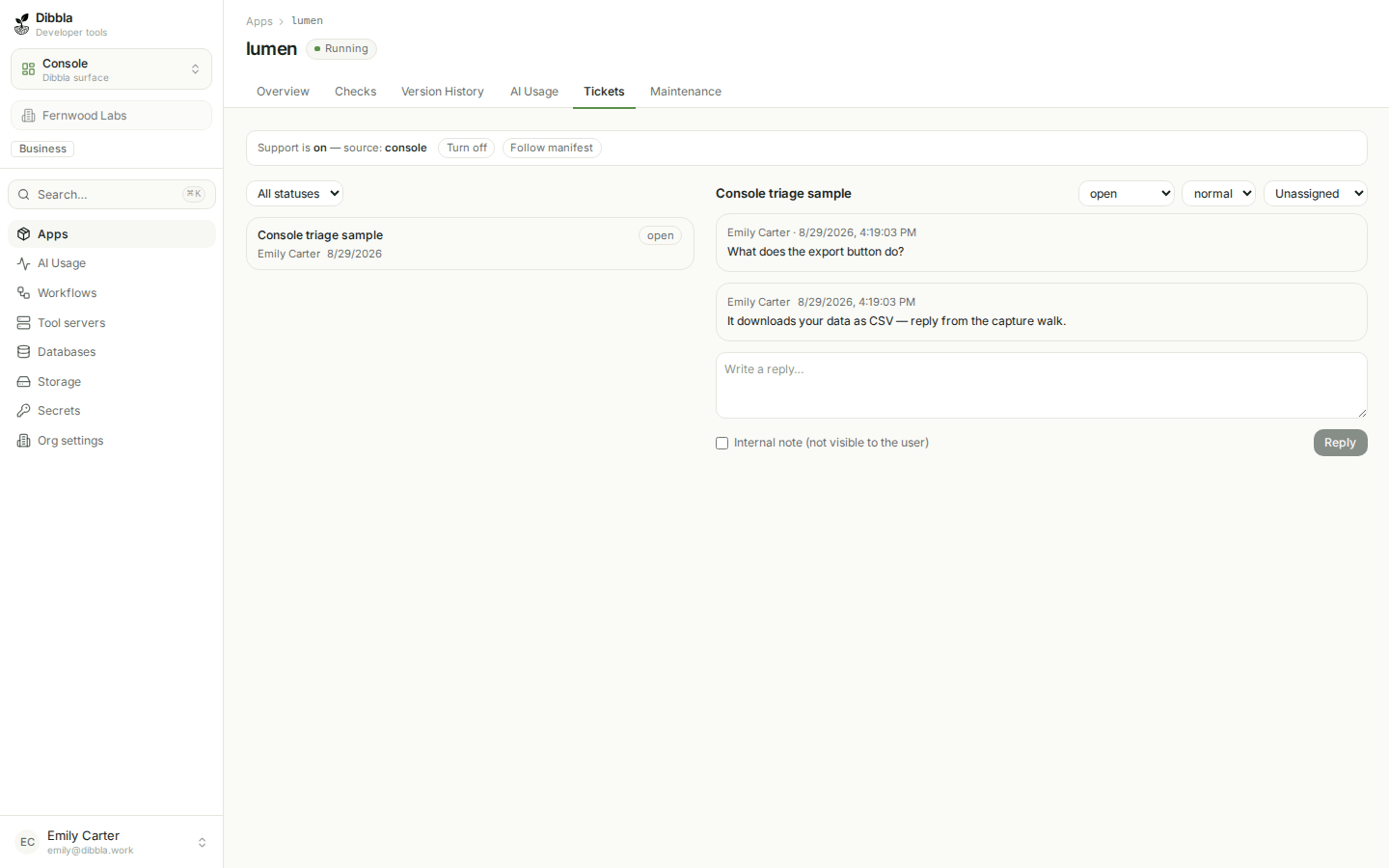Open Org settings in the sidebar
Screen dimensions: 1389x868
[x=112, y=441]
